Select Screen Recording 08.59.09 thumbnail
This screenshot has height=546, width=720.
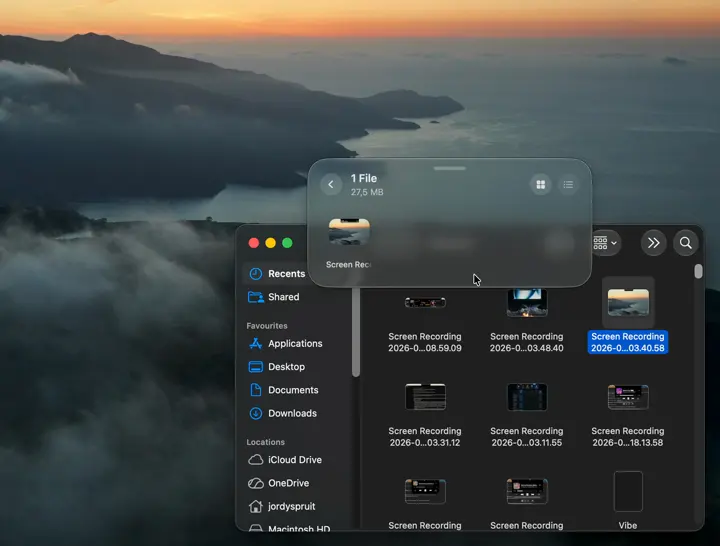pos(425,303)
